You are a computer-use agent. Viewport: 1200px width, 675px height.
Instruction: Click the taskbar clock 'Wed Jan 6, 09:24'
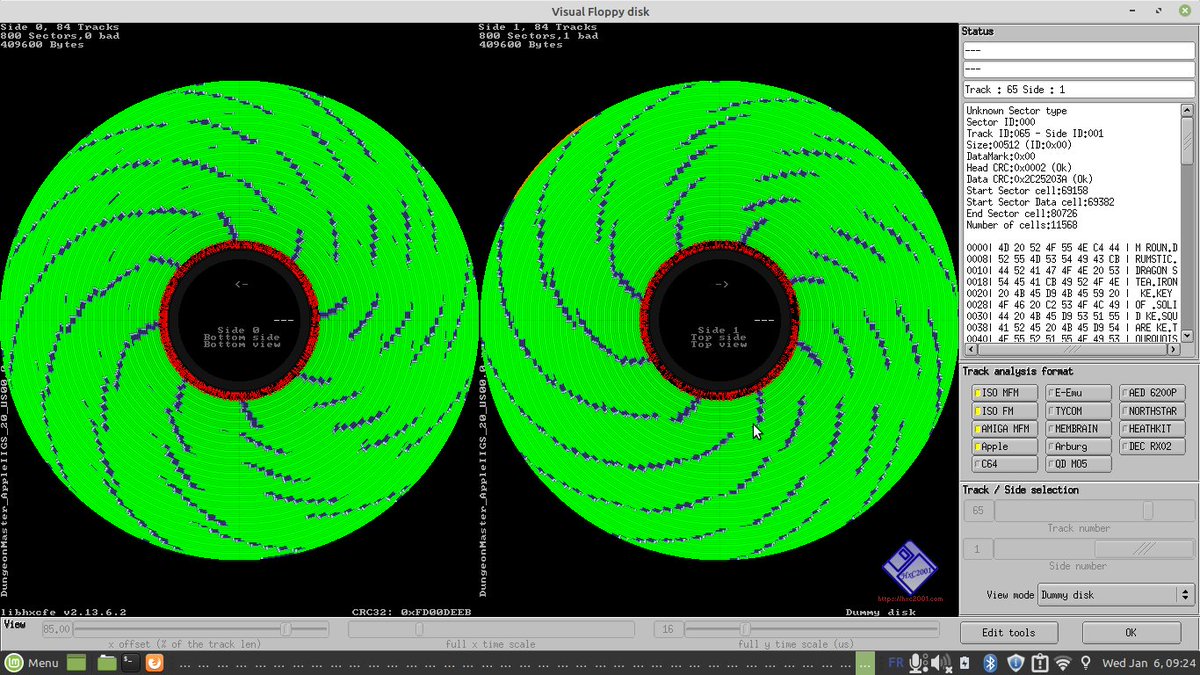[1149, 663]
